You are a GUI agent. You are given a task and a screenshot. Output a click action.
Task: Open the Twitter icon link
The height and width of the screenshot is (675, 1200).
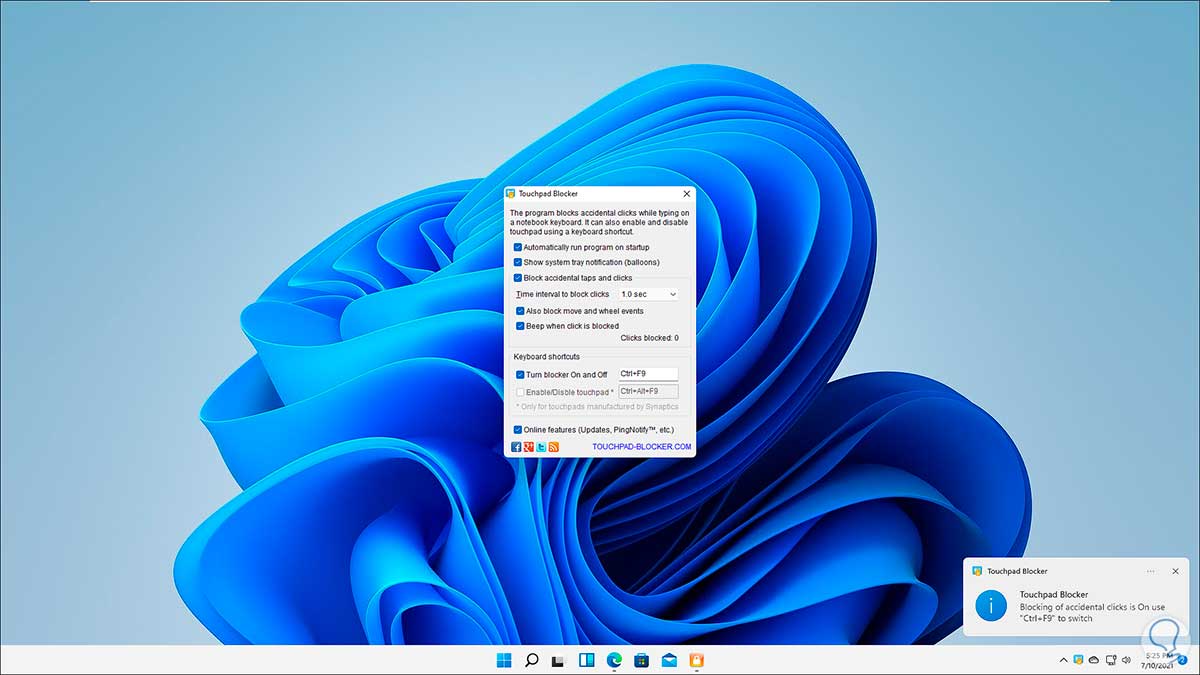tap(541, 447)
